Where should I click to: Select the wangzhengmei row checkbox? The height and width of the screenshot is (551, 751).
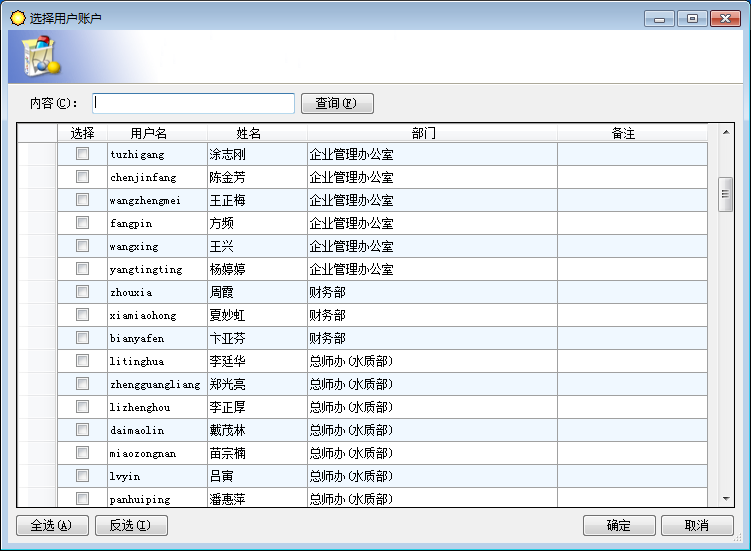tap(82, 200)
